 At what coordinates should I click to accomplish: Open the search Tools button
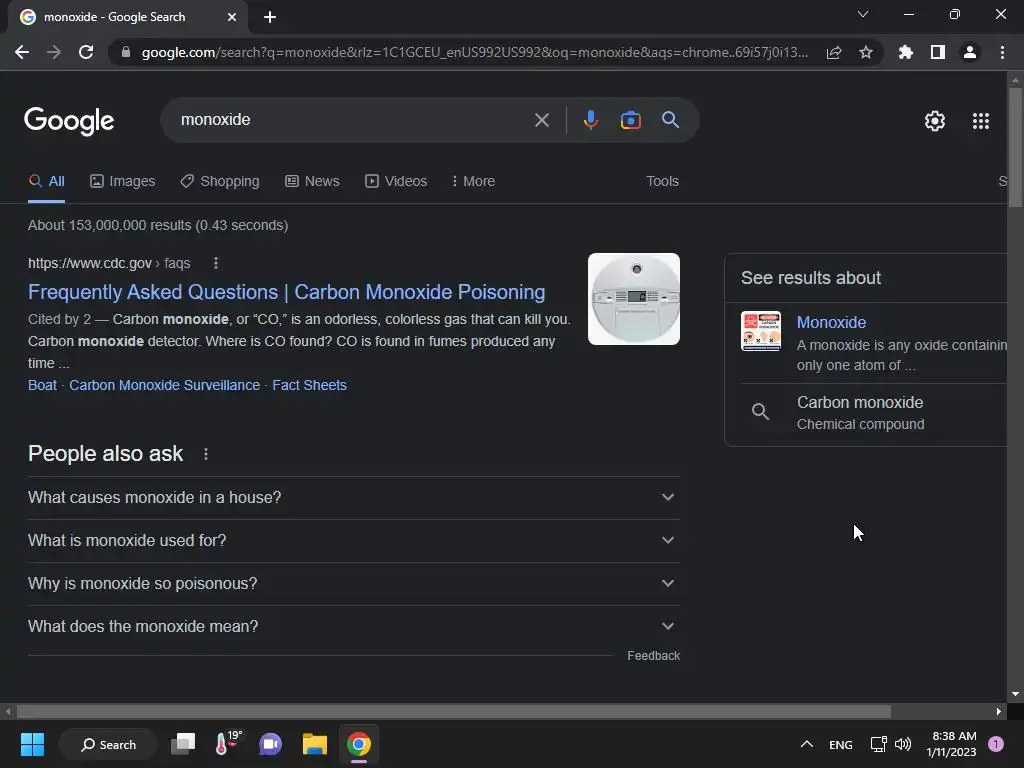click(x=662, y=181)
